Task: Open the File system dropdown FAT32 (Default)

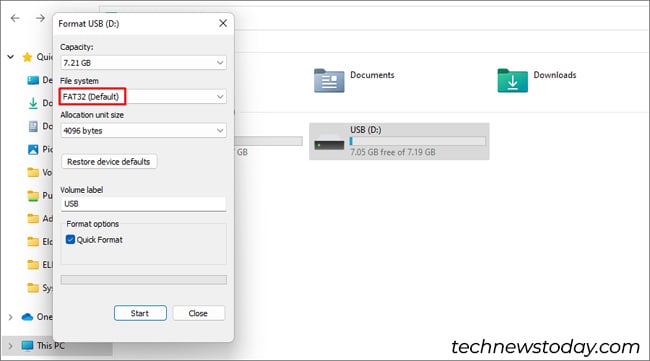Action: point(143,97)
